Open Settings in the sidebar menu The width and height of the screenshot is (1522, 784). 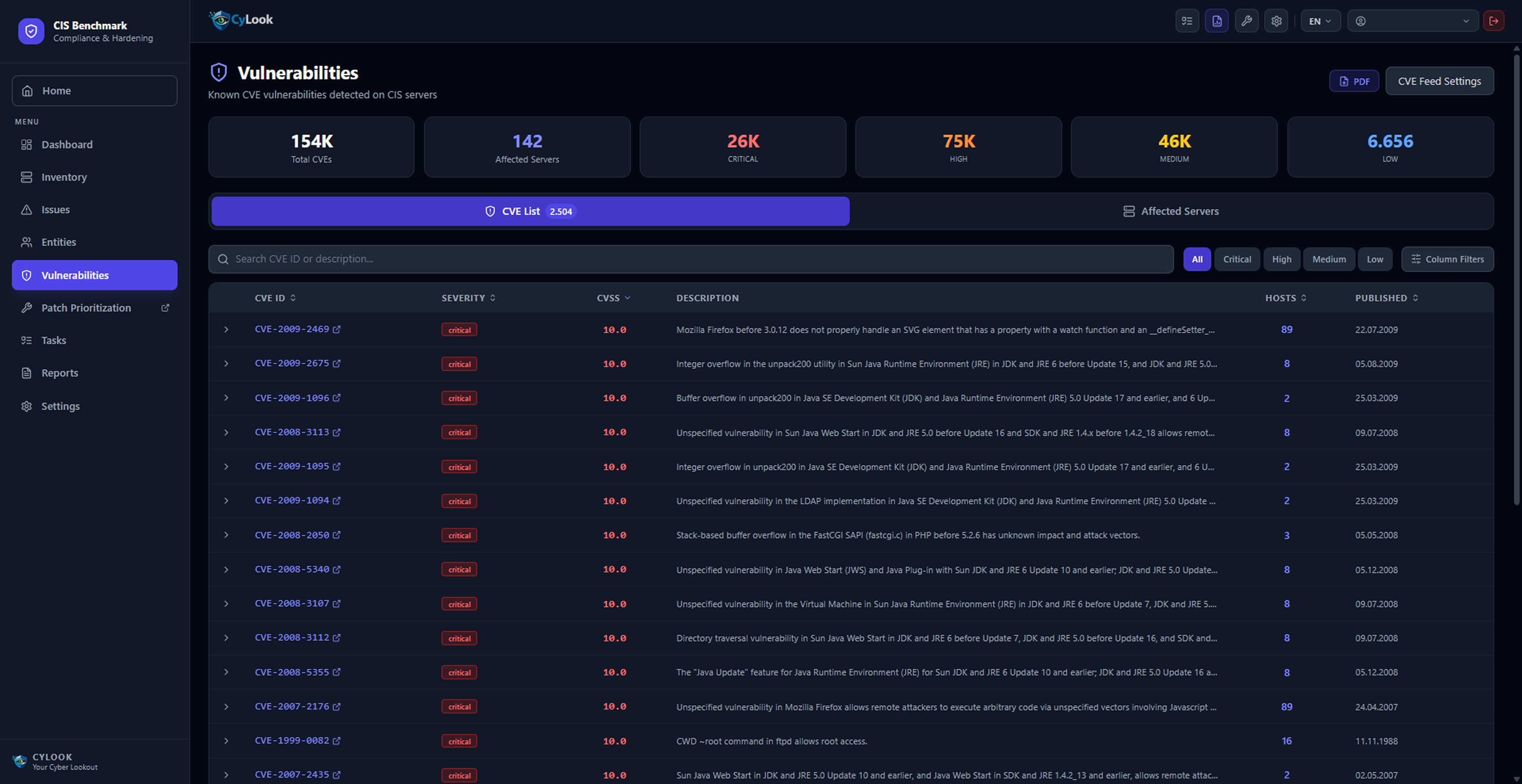click(95, 406)
